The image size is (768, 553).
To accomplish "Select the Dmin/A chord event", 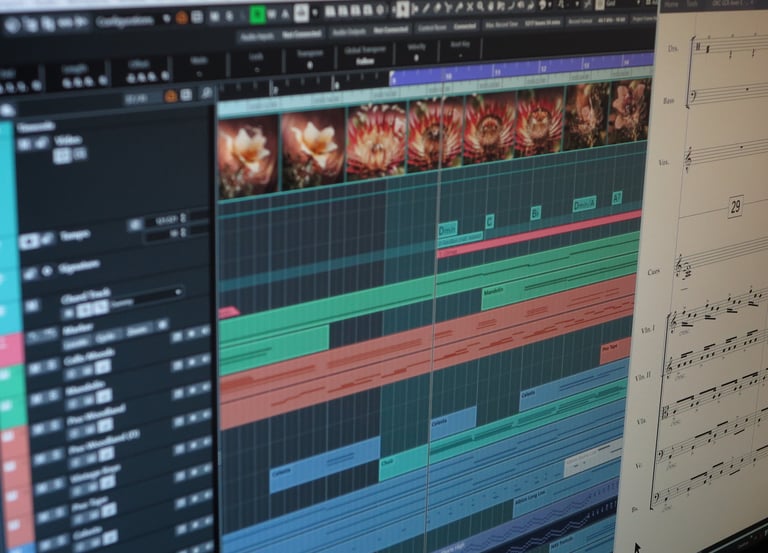I will pyautogui.click(x=584, y=204).
